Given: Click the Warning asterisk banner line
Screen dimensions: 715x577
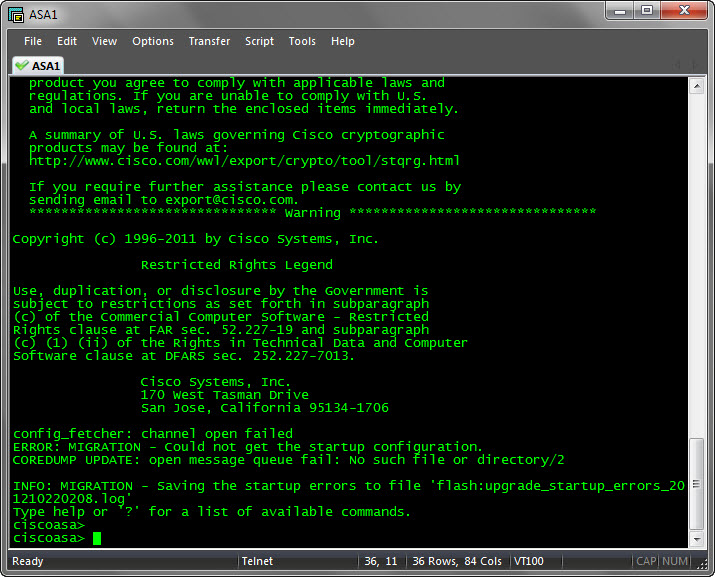Looking at the screenshot, I should click(312, 213).
